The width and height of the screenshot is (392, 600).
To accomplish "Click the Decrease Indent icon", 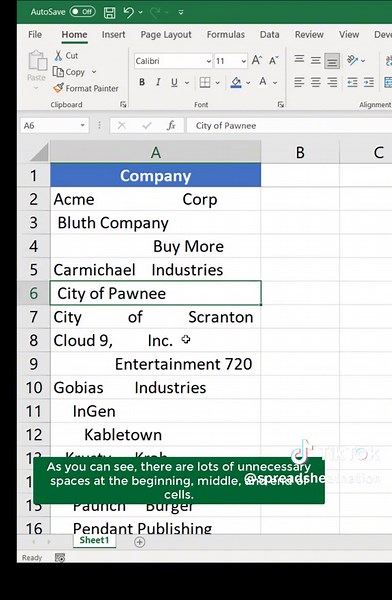I will coord(352,82).
